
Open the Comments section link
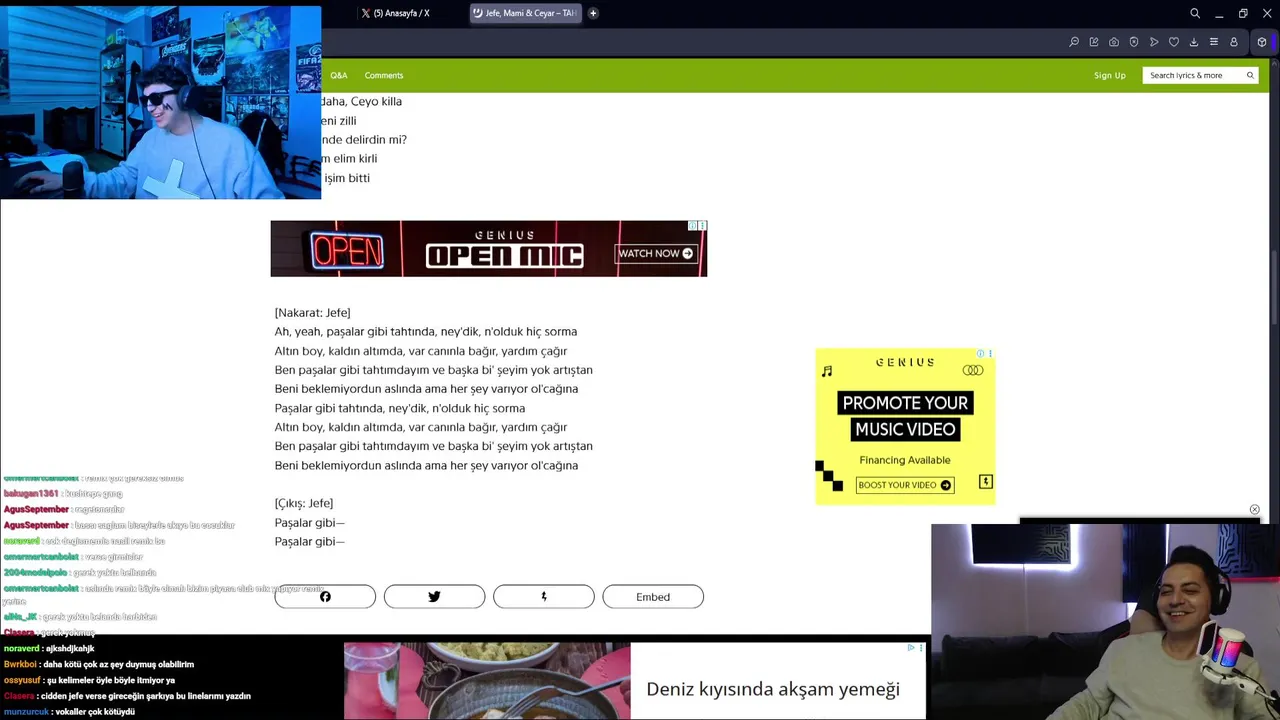coord(384,75)
